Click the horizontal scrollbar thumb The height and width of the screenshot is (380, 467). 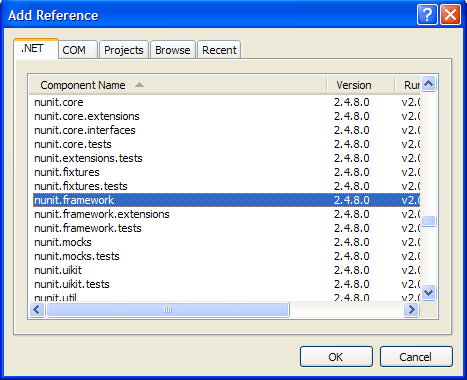click(x=168, y=310)
